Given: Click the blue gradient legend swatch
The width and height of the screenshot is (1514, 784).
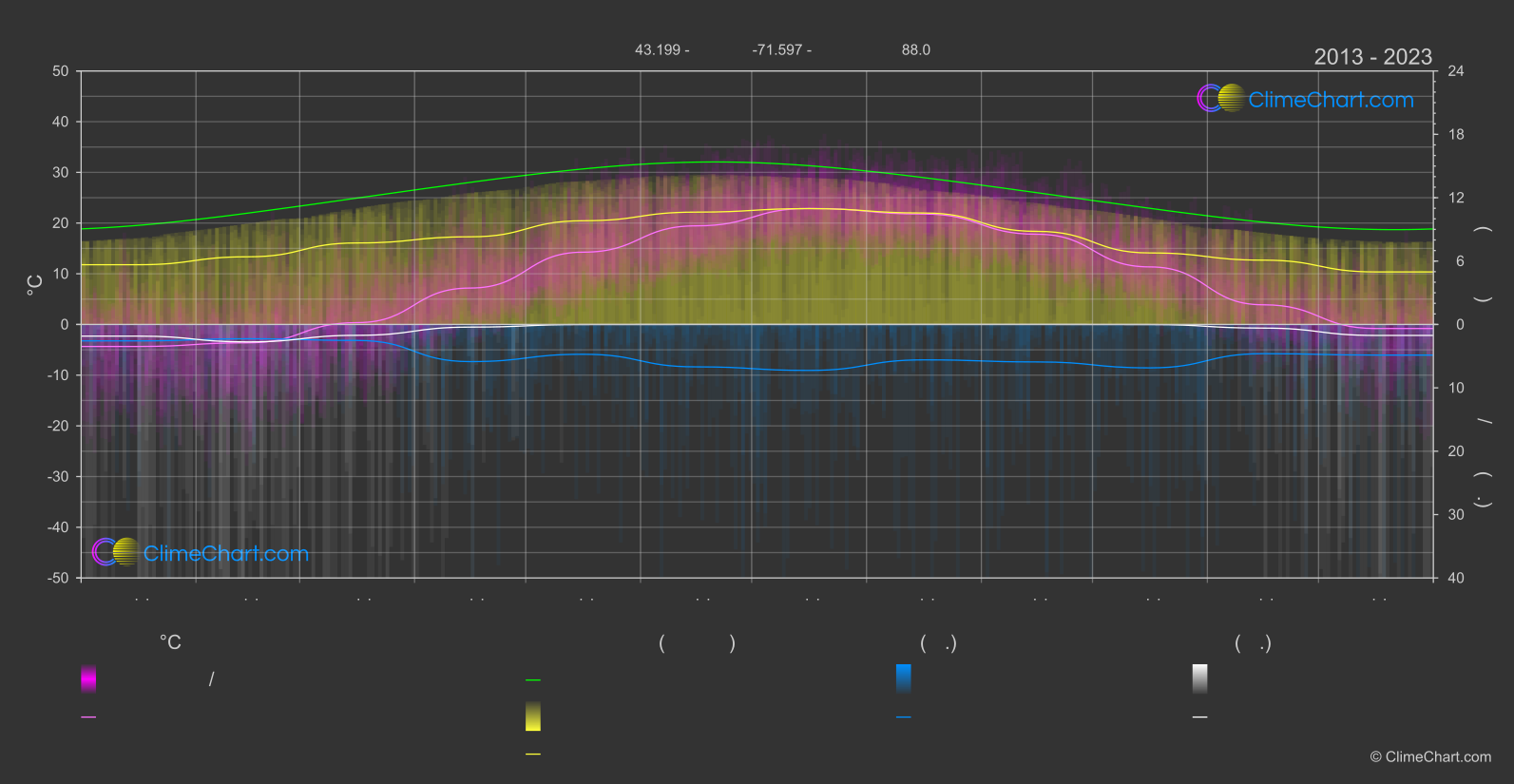Looking at the screenshot, I should [903, 679].
